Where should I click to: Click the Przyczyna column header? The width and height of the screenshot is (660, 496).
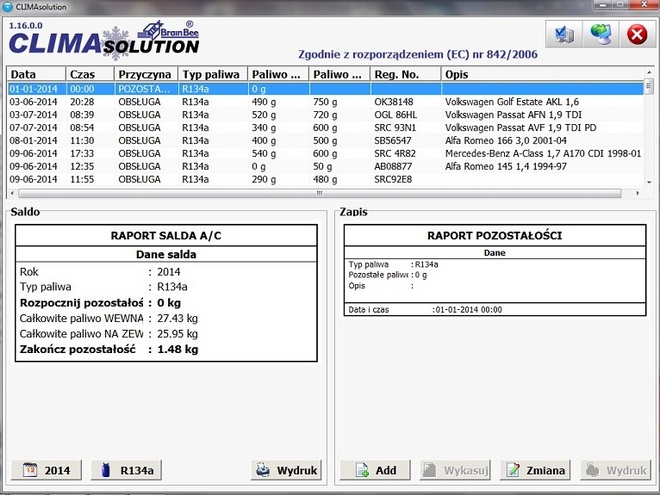[145, 74]
